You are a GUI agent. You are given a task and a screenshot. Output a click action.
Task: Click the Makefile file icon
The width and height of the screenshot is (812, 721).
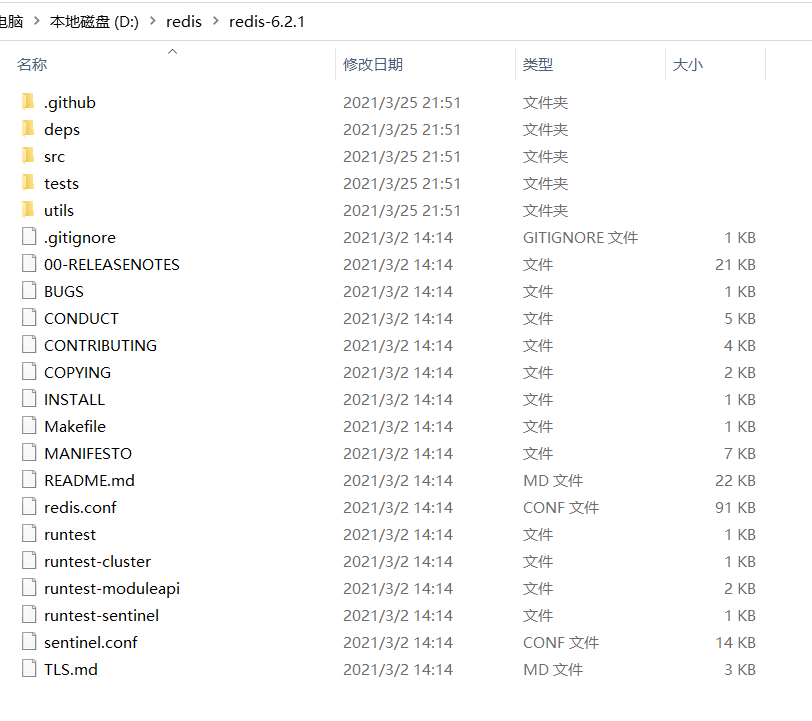(29, 425)
